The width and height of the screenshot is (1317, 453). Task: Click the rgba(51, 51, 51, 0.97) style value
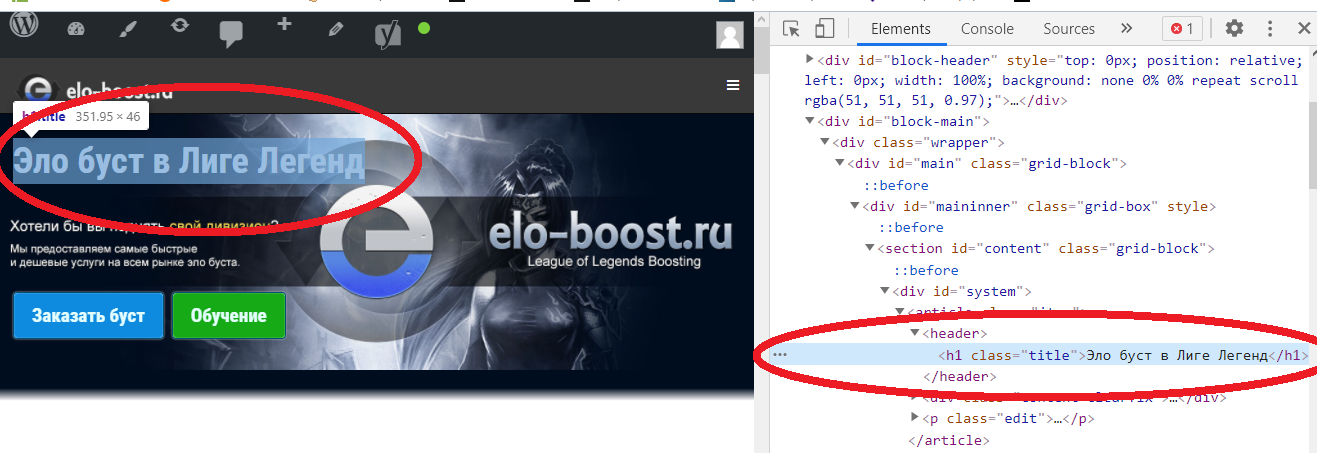pos(907,101)
